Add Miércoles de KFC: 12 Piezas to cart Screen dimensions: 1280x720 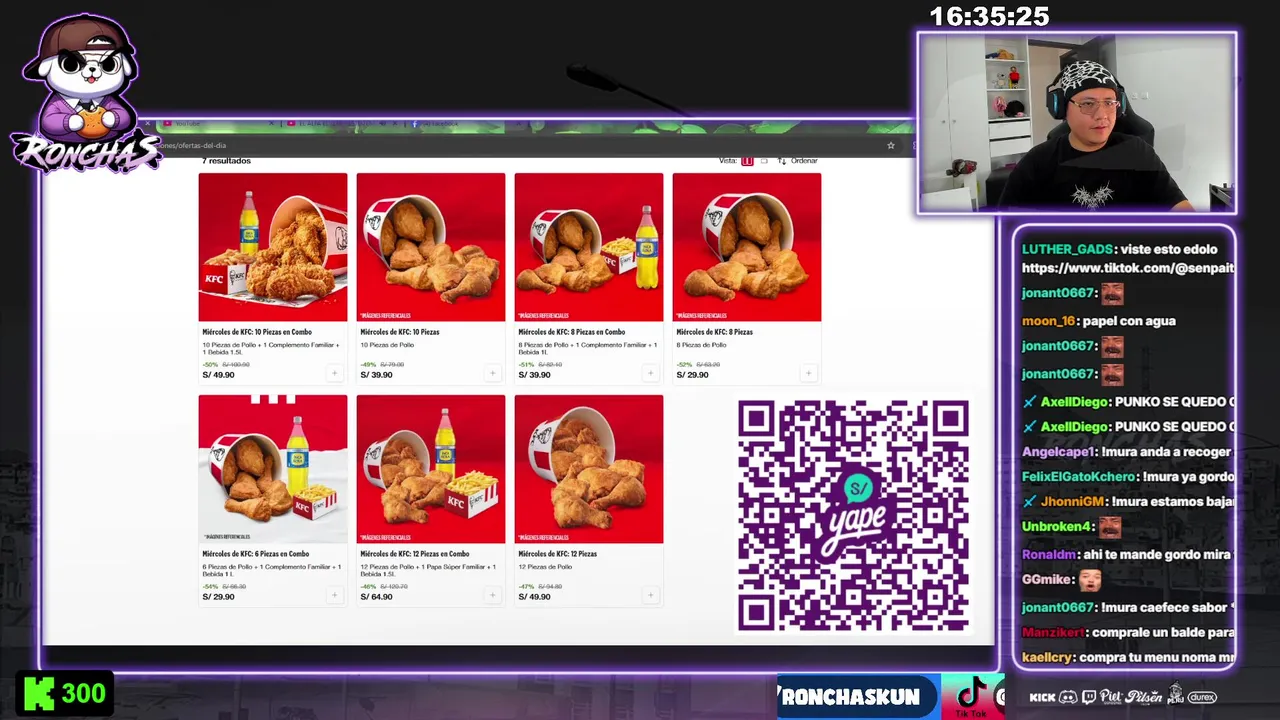[x=650, y=595]
